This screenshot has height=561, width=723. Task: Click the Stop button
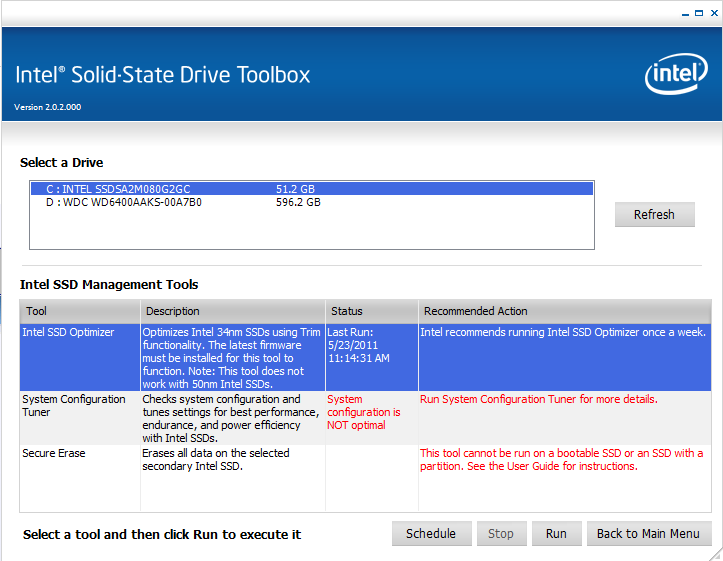[501, 534]
